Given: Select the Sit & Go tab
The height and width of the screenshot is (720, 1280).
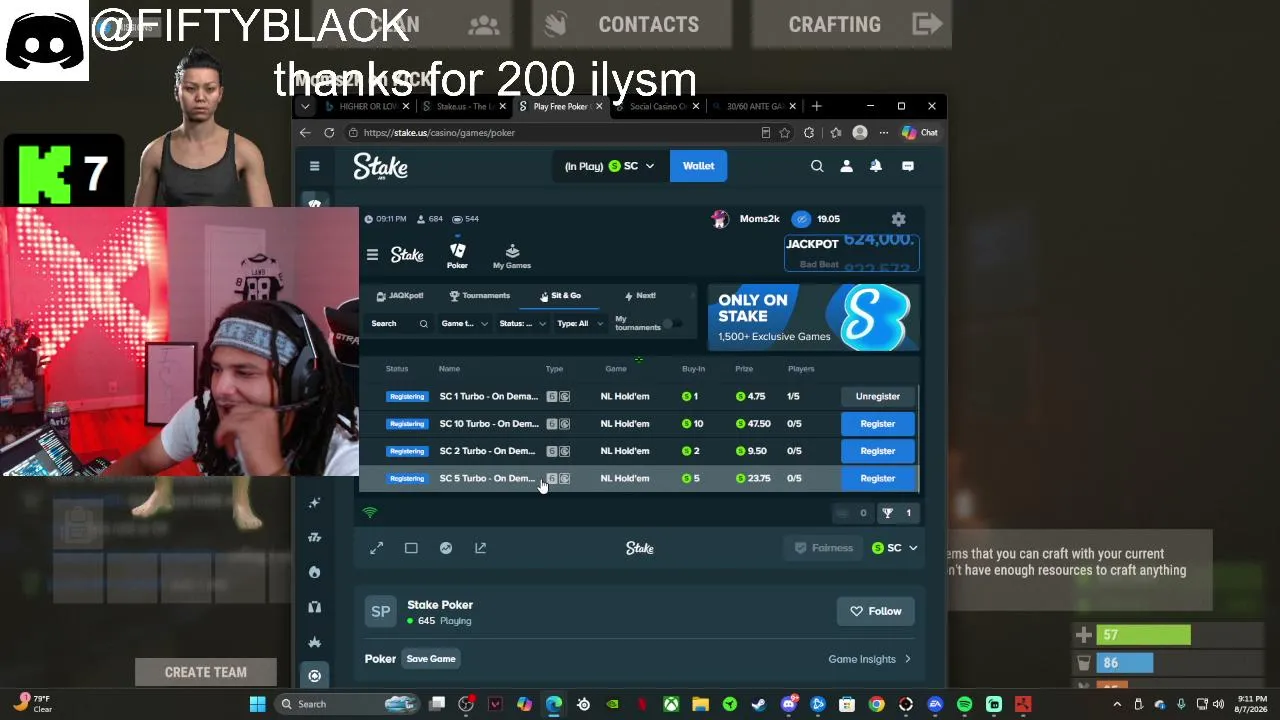Looking at the screenshot, I should (x=561, y=296).
